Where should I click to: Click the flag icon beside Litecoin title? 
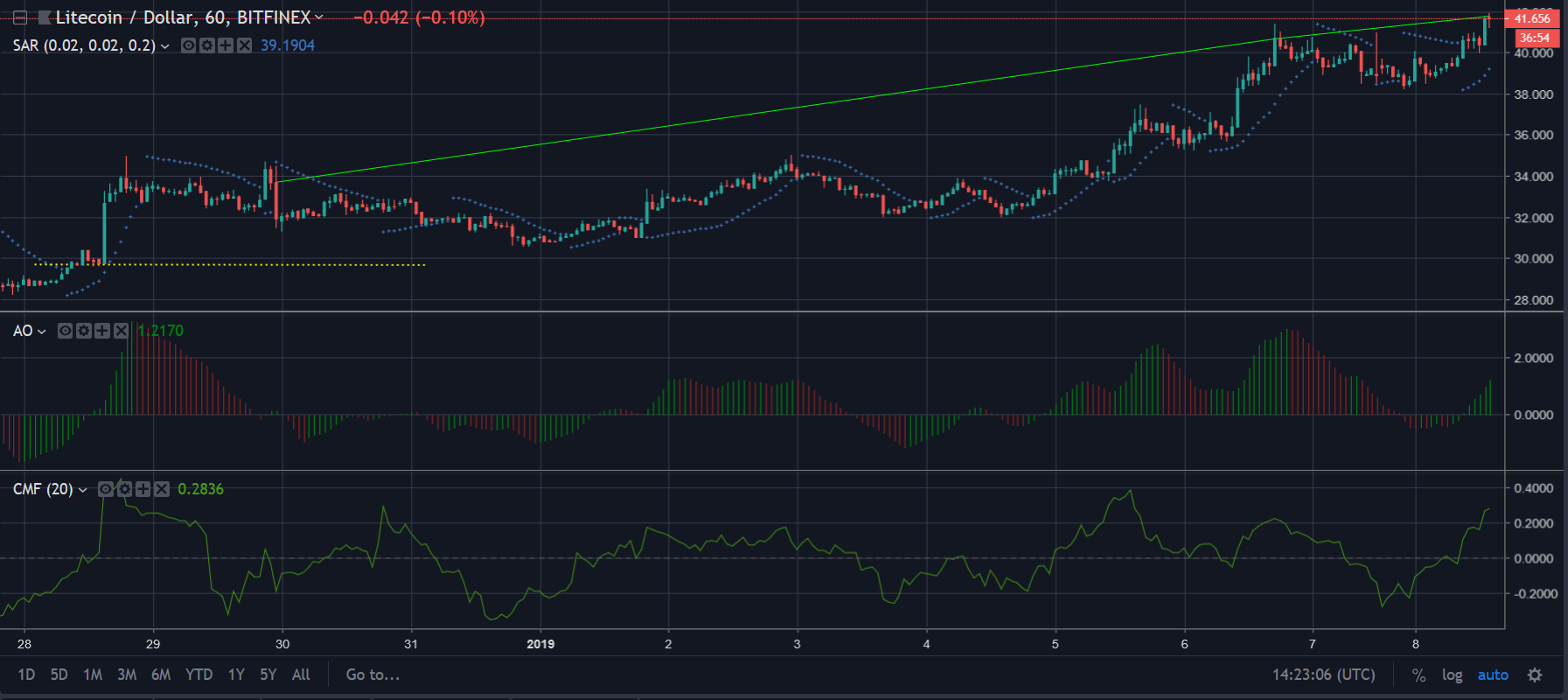pos(44,17)
